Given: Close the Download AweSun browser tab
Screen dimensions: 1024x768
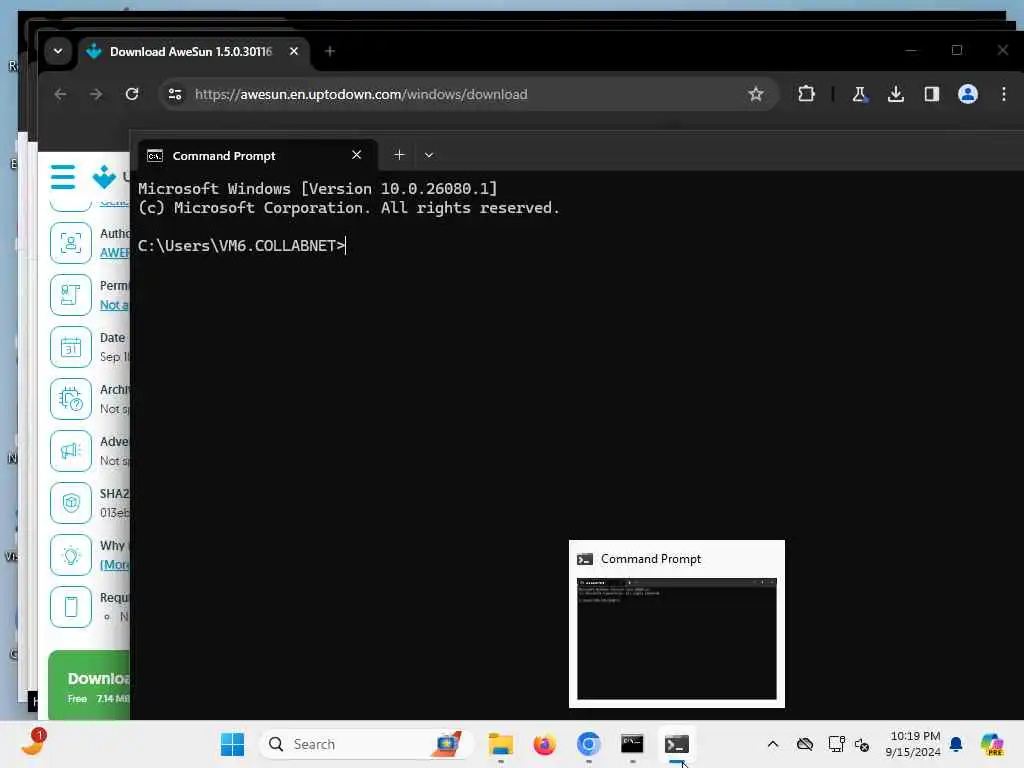Looking at the screenshot, I should pos(294,51).
